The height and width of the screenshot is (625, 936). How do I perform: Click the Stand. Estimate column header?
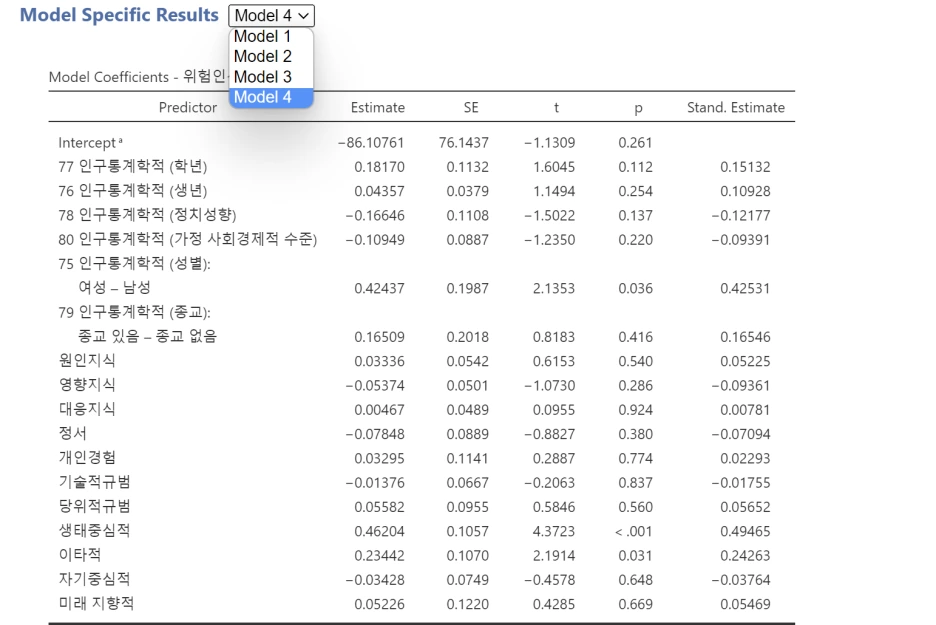pyautogui.click(x=736, y=108)
